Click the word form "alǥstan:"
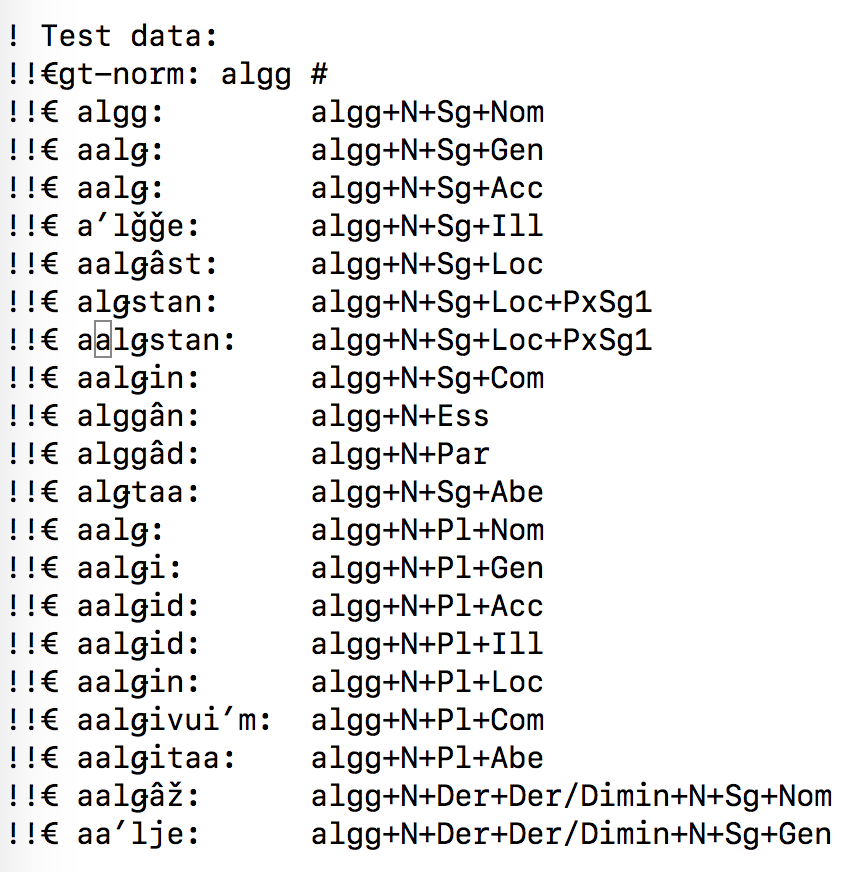 click(146, 302)
